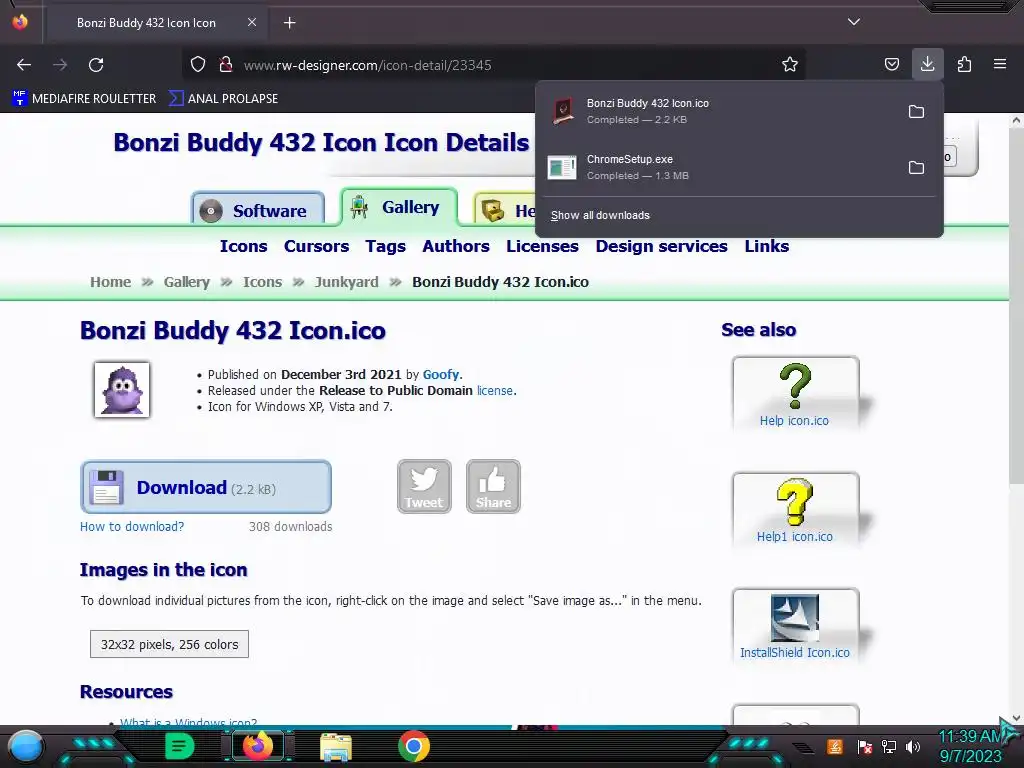Image resolution: width=1024 pixels, height=768 pixels.
Task: Open the Links submenu item
Action: point(767,246)
